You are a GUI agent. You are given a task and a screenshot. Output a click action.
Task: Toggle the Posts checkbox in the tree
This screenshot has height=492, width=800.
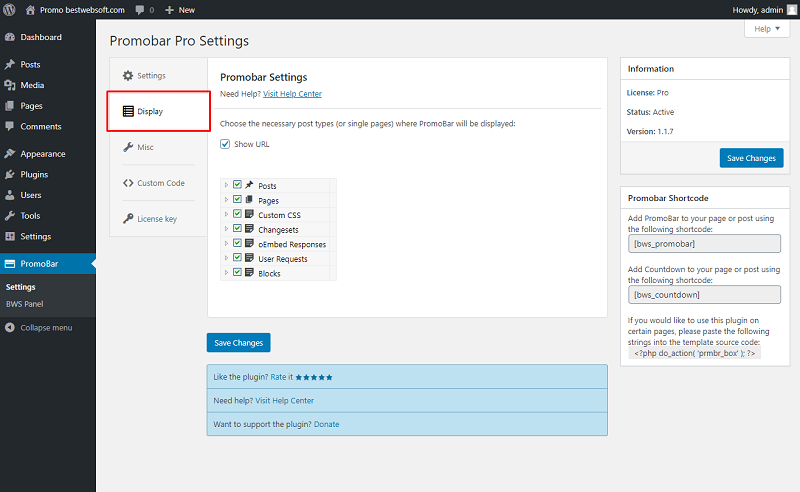237,184
